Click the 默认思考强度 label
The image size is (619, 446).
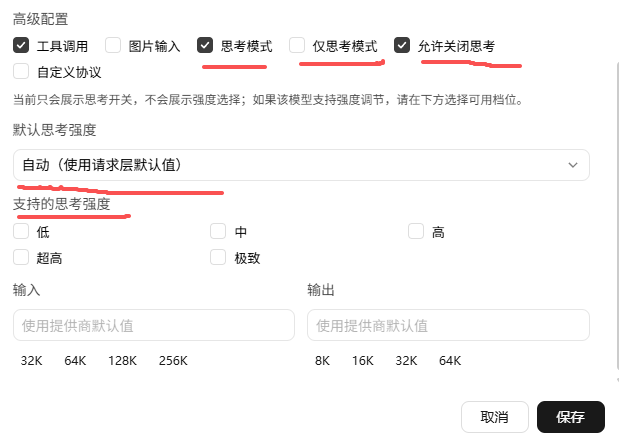point(54,130)
